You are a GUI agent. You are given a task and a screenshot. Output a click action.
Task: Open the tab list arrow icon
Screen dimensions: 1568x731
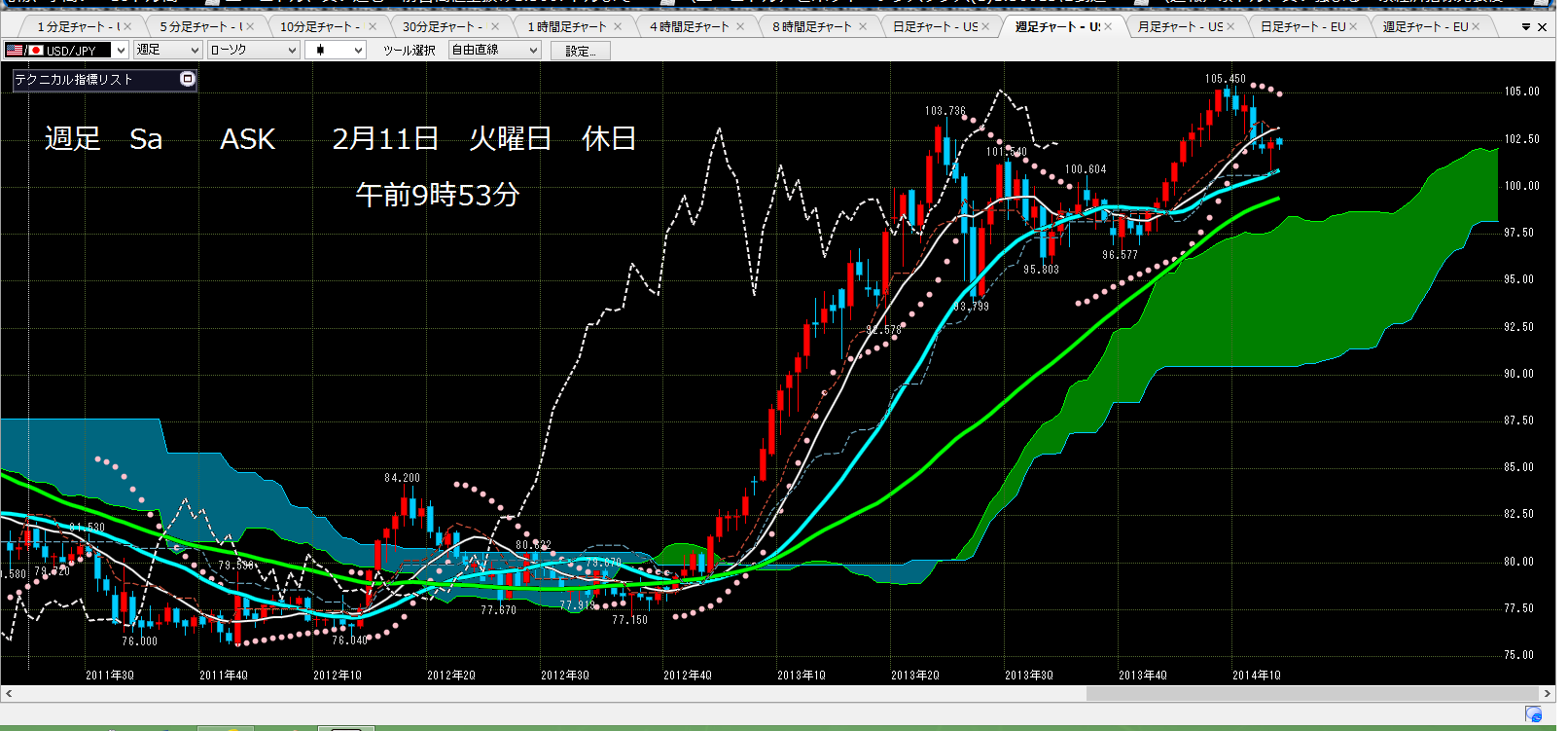click(1525, 27)
